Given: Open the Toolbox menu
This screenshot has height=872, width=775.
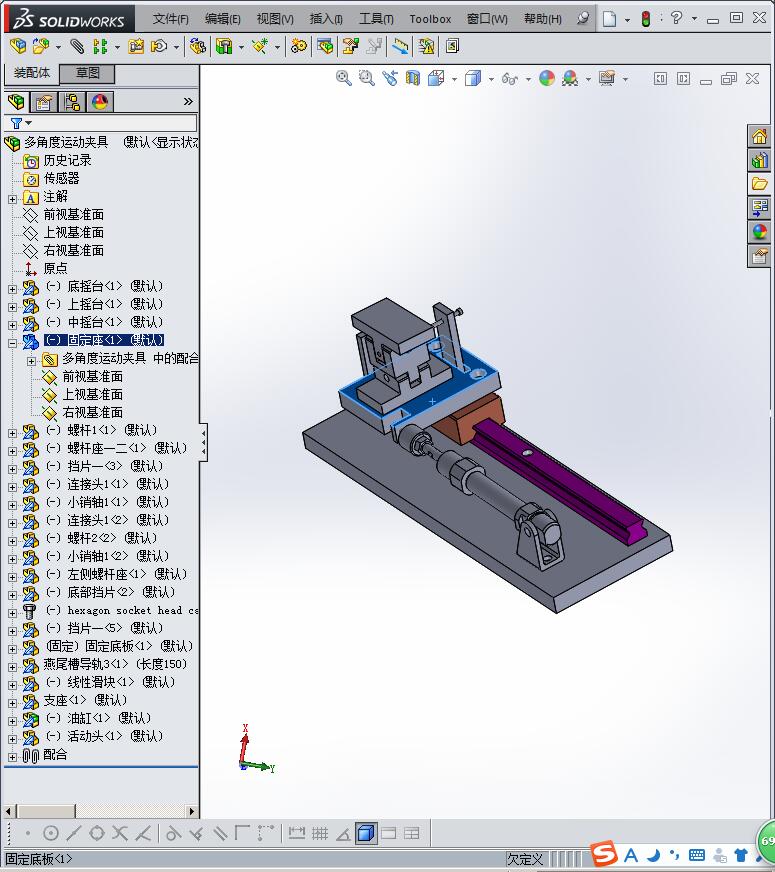Looking at the screenshot, I should coord(430,19).
